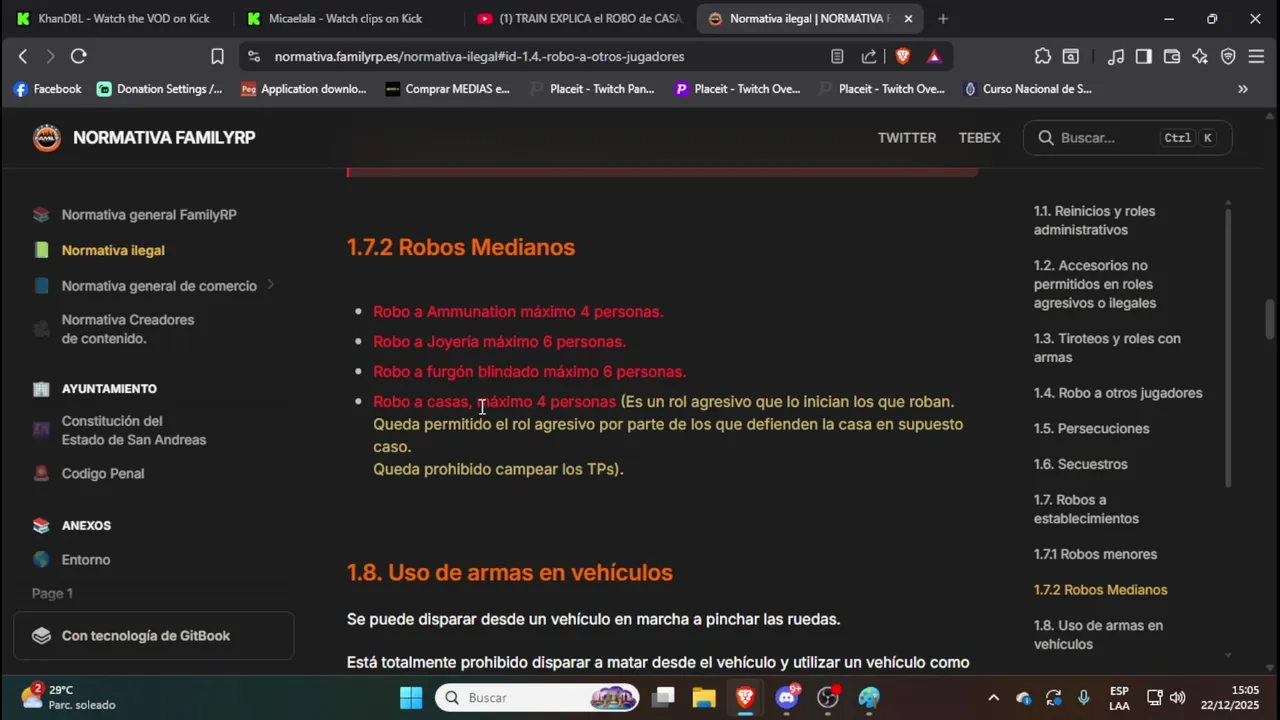Open Discord from the taskbar
This screenshot has height=720, width=1280.
click(786, 698)
